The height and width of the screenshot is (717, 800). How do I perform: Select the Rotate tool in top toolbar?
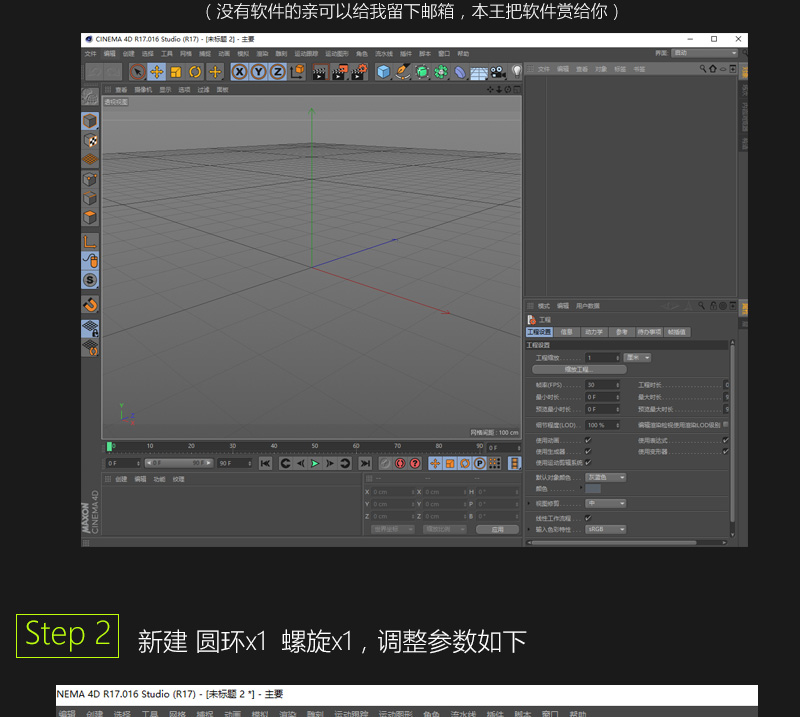pyautogui.click(x=195, y=72)
